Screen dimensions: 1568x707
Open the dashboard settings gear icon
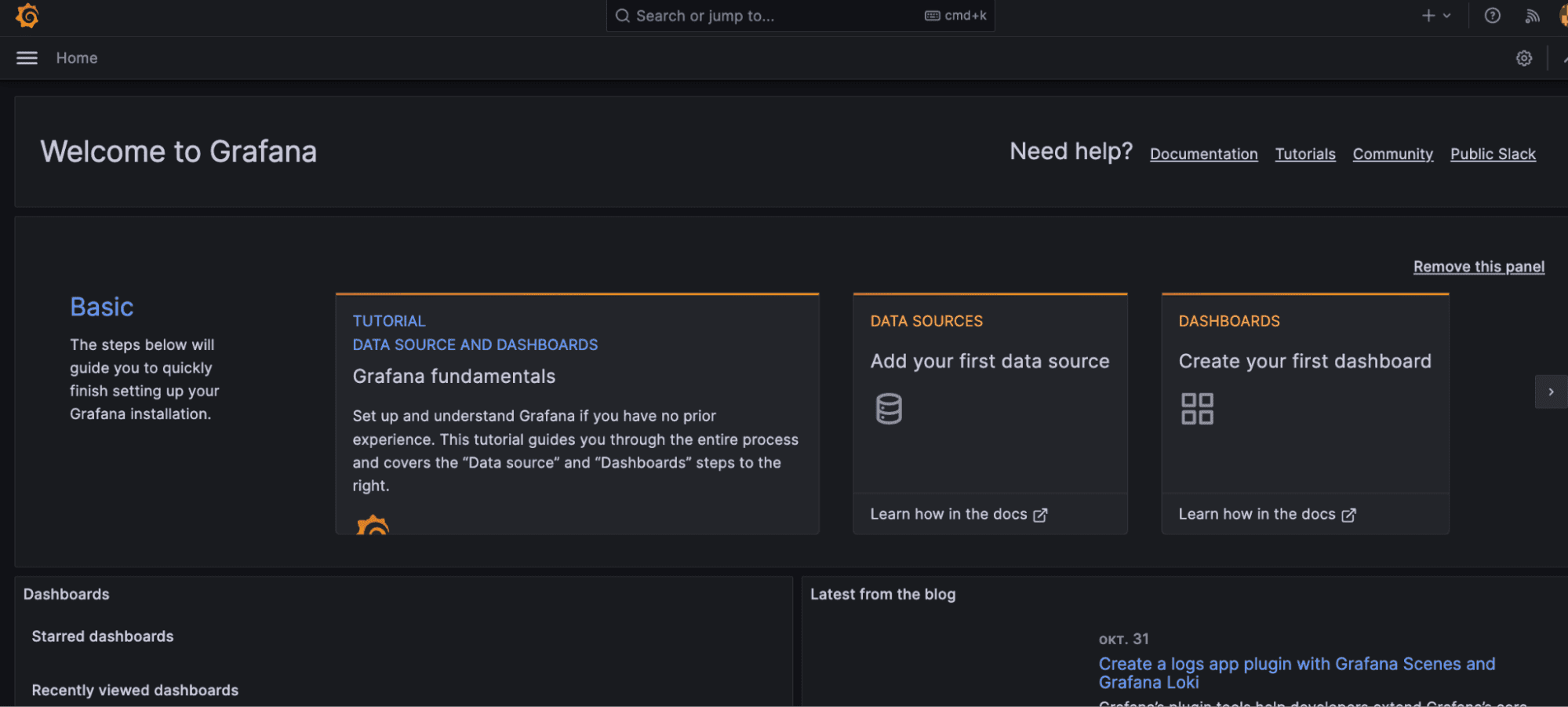1523,58
